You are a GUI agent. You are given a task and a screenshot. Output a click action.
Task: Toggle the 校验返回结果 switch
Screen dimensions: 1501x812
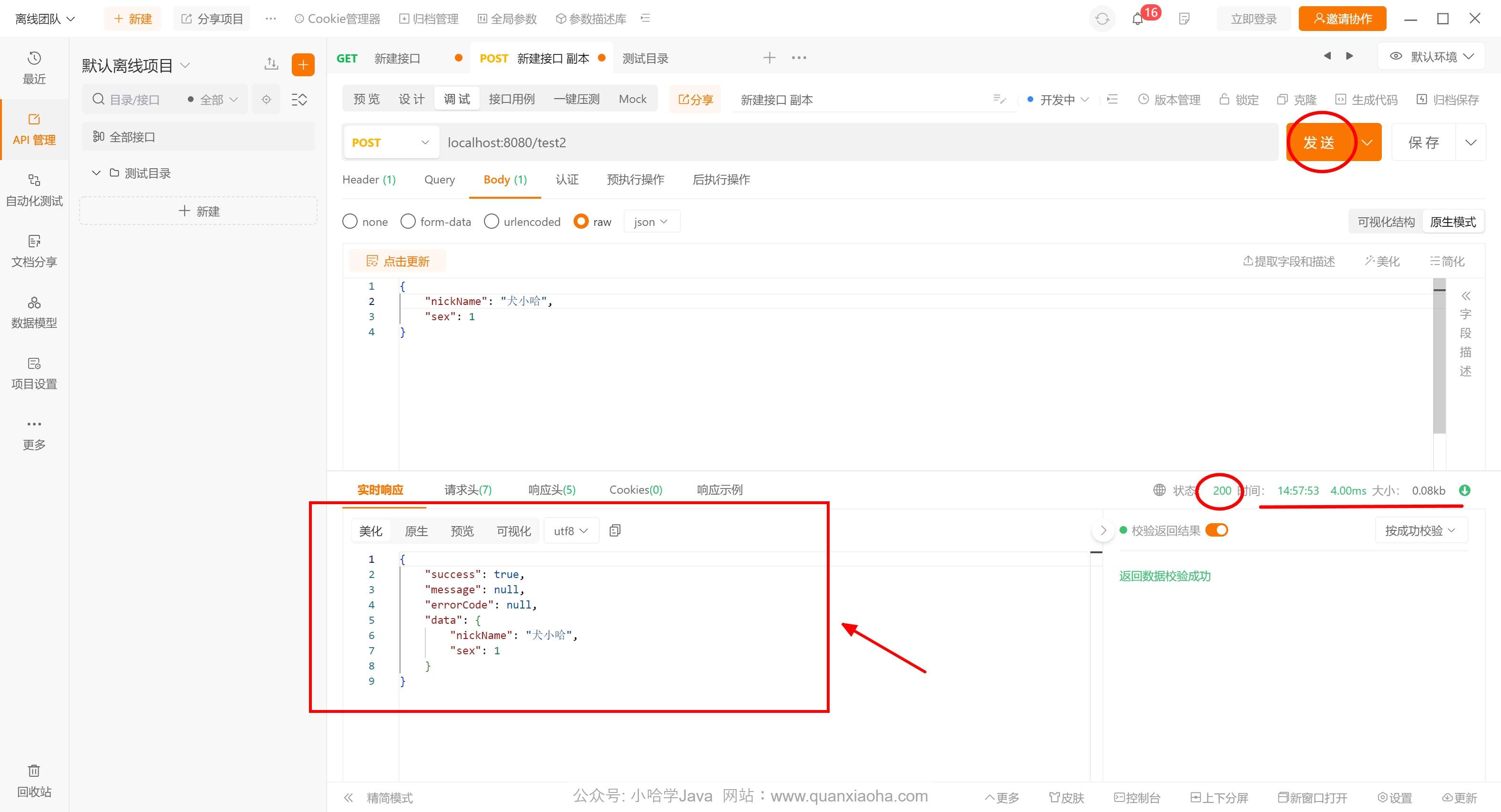pos(1217,530)
